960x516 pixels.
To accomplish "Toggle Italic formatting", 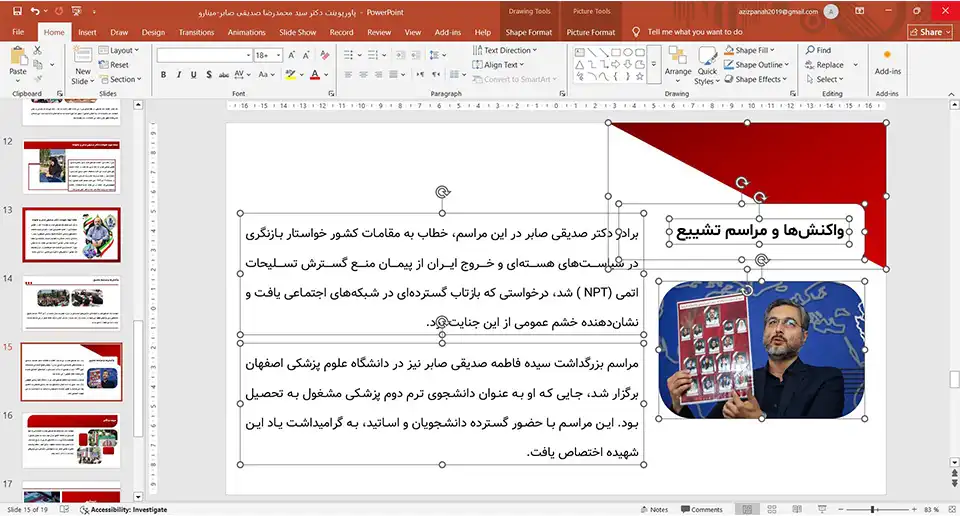I will pyautogui.click(x=178, y=75).
